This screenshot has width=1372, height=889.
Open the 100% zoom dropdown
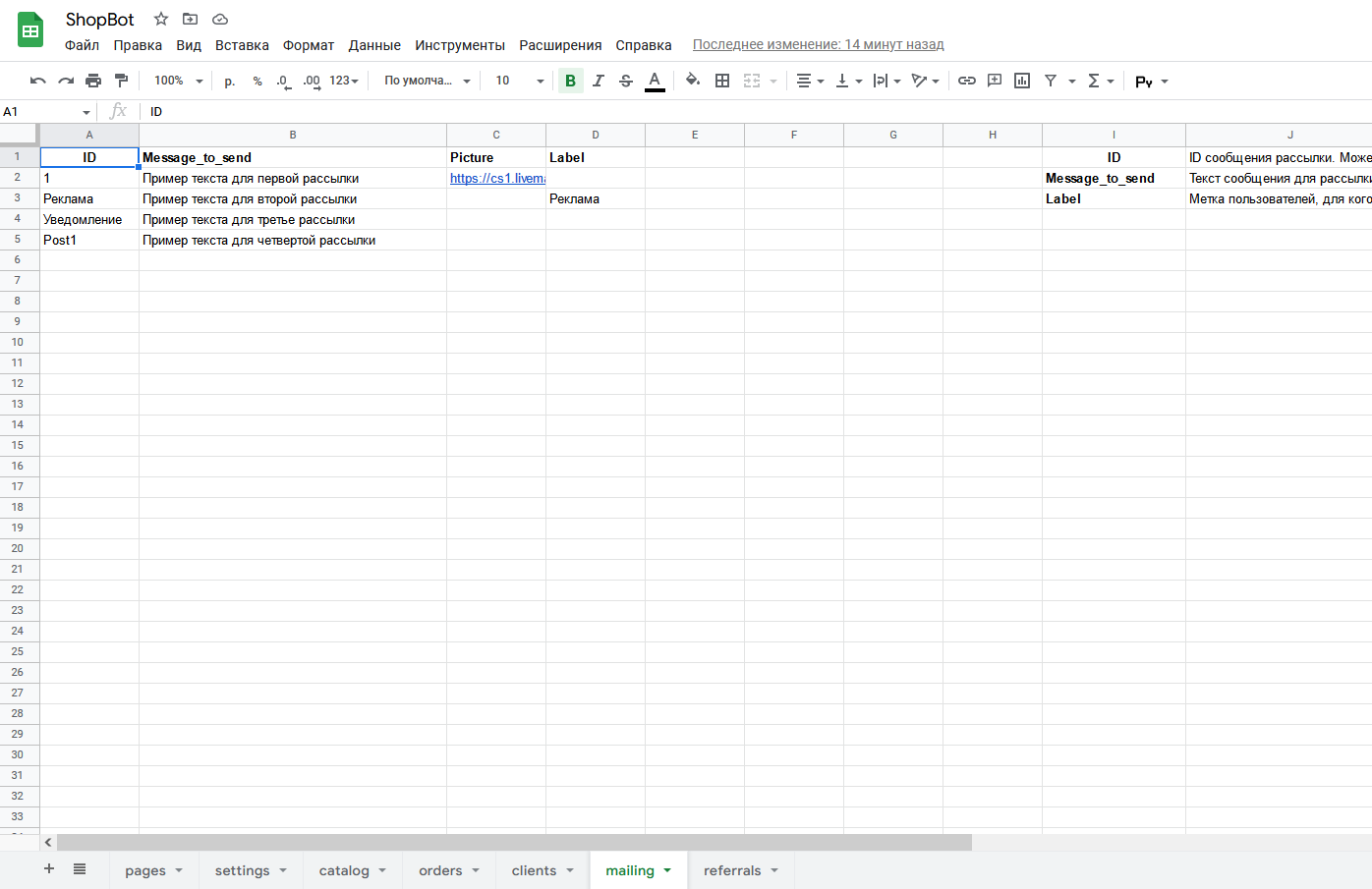pos(178,81)
